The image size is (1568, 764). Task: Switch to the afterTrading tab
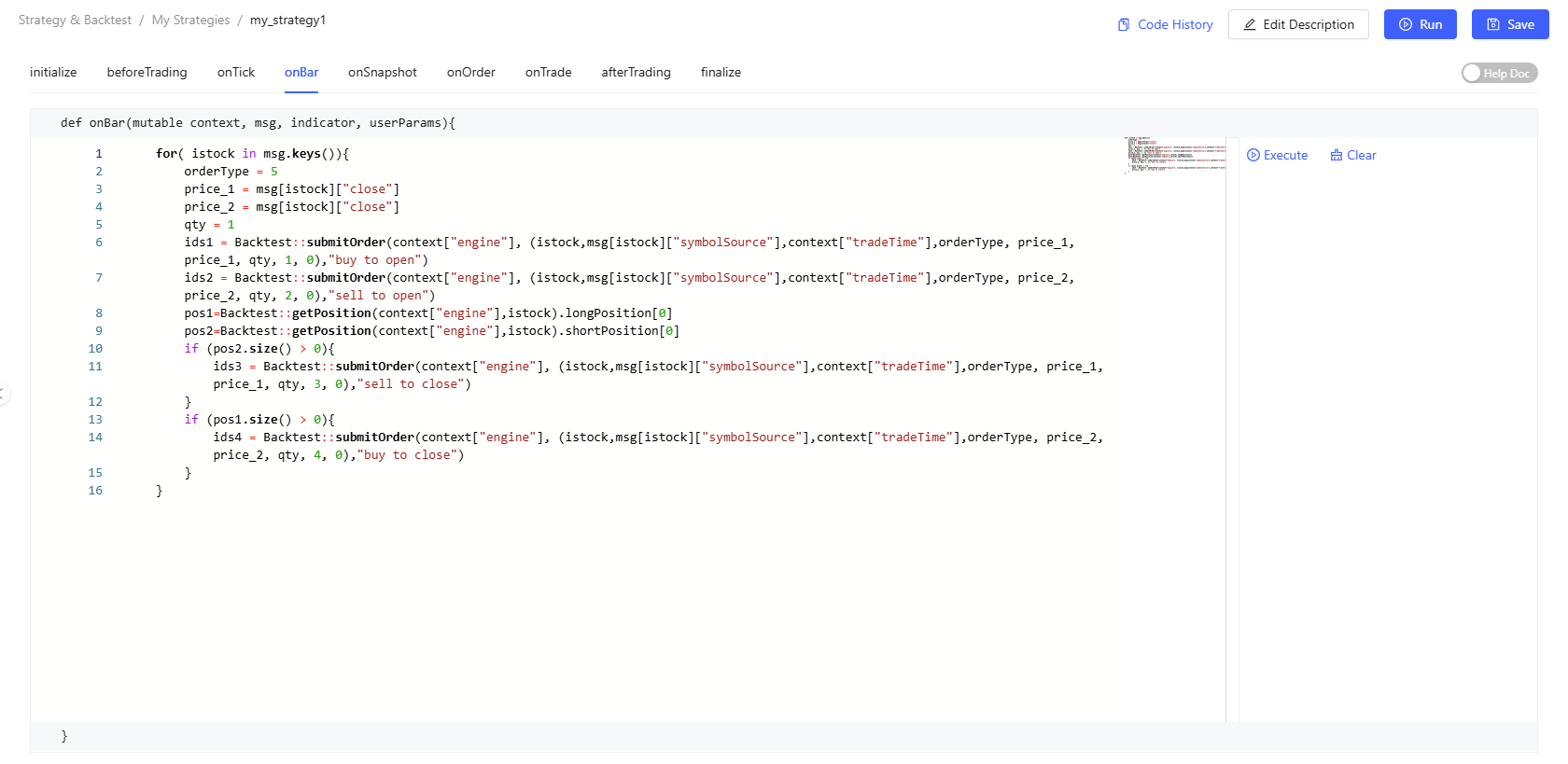pos(636,72)
